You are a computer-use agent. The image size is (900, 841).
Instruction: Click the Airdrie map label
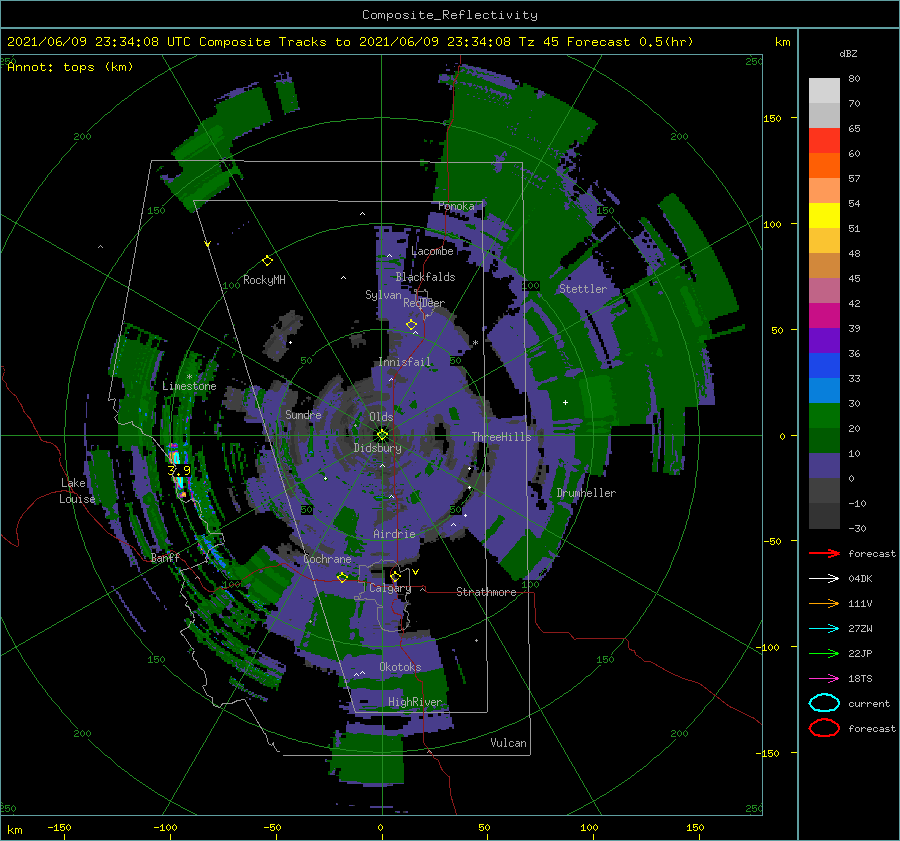(x=394, y=534)
